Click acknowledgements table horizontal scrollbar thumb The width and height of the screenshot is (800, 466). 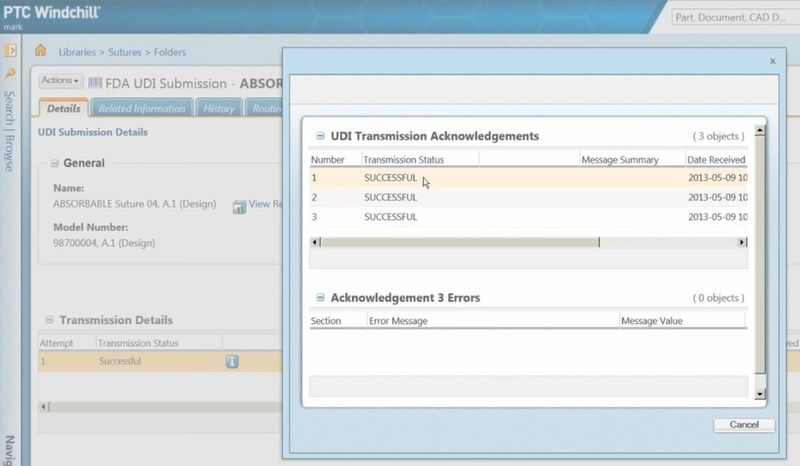[x=459, y=242]
